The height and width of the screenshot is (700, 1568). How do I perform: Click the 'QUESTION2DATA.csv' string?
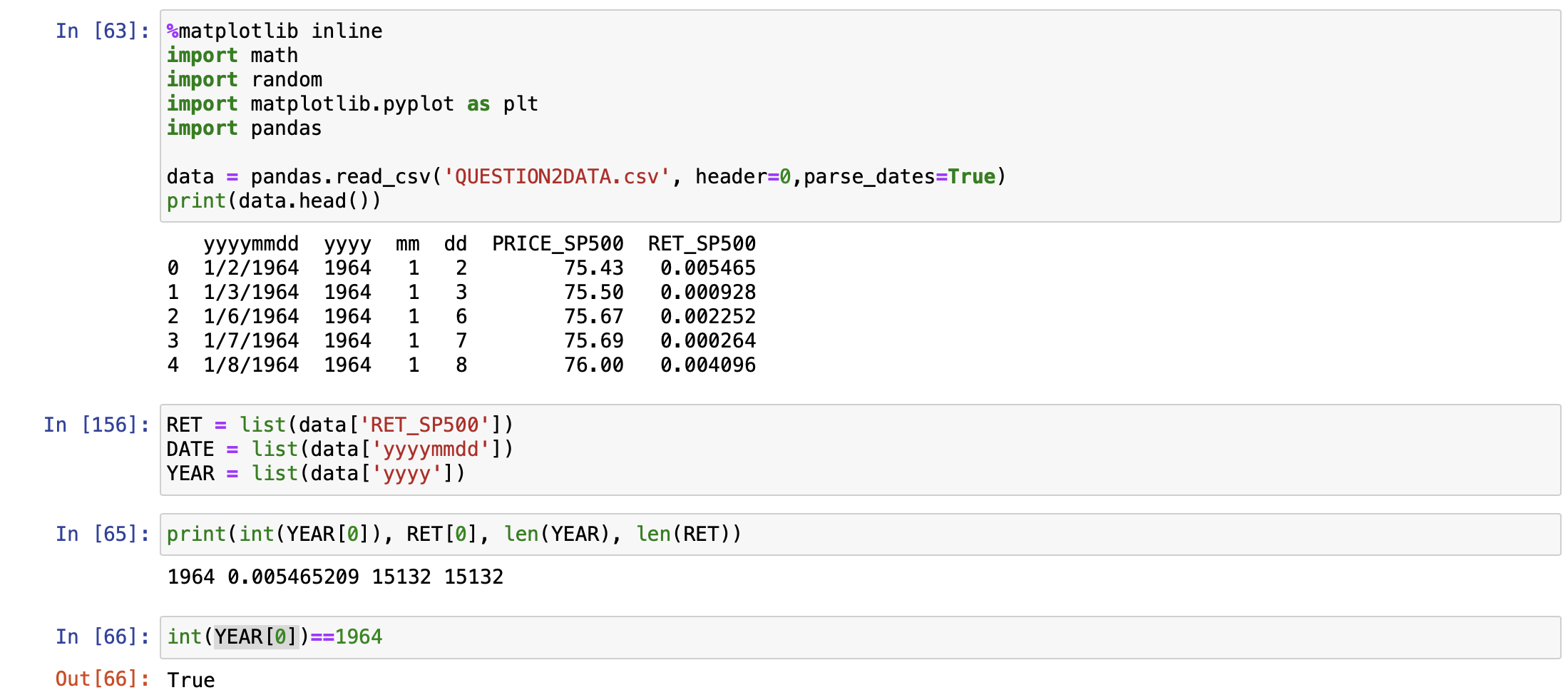click(556, 177)
